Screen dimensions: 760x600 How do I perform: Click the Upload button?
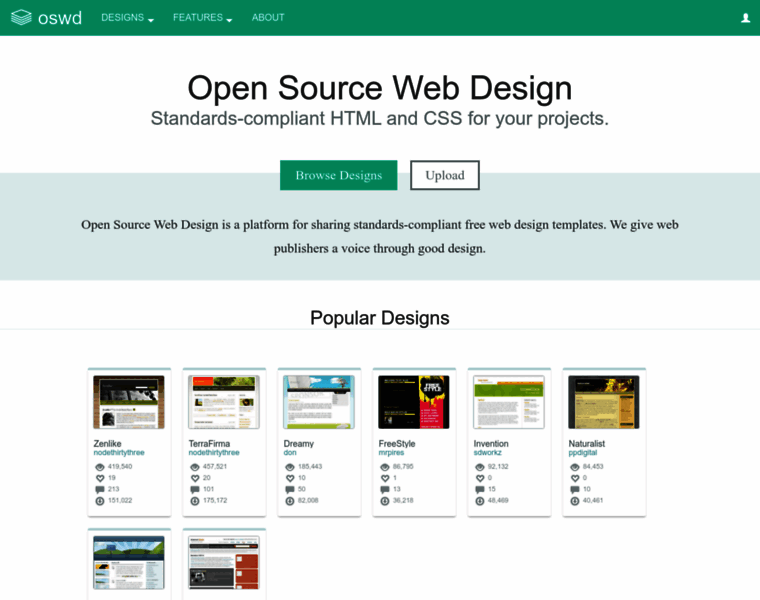point(445,175)
